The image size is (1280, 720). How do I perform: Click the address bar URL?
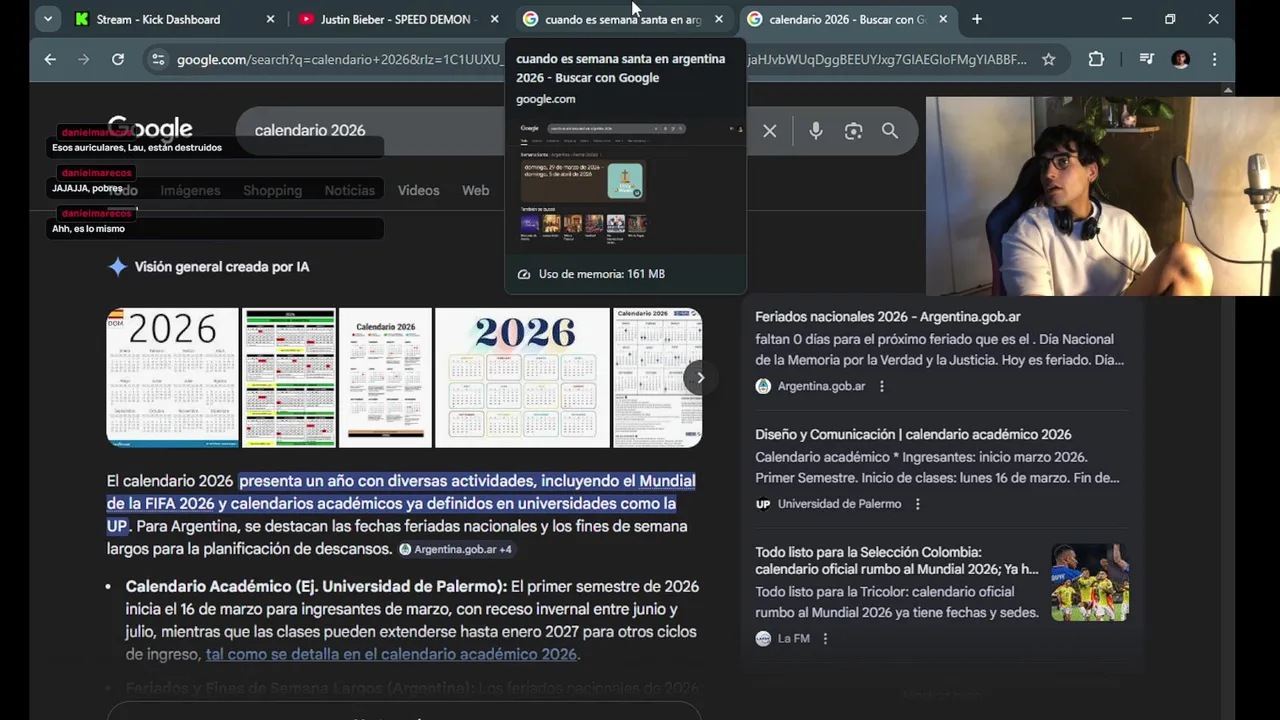[x=600, y=60]
